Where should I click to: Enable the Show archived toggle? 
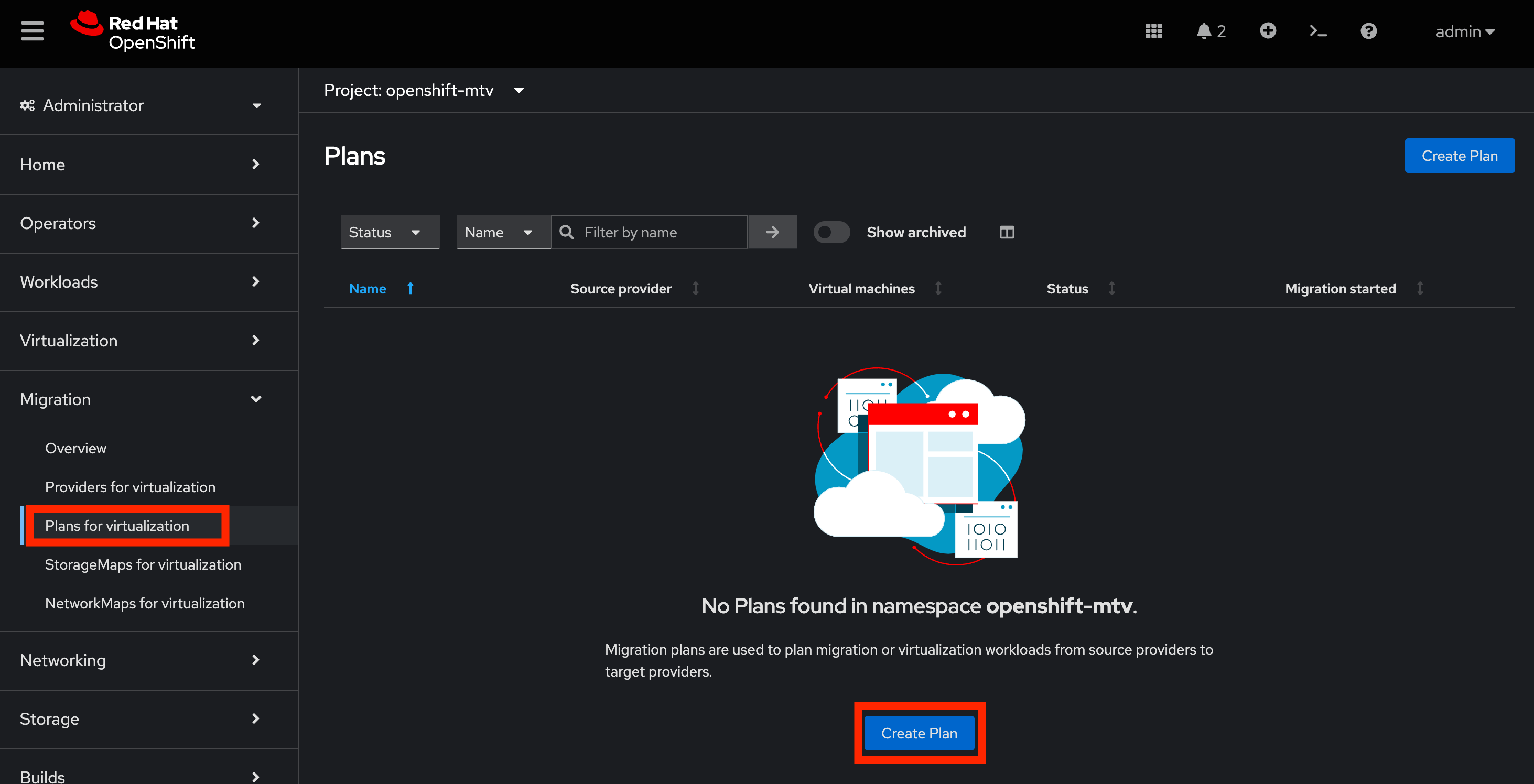tap(831, 232)
